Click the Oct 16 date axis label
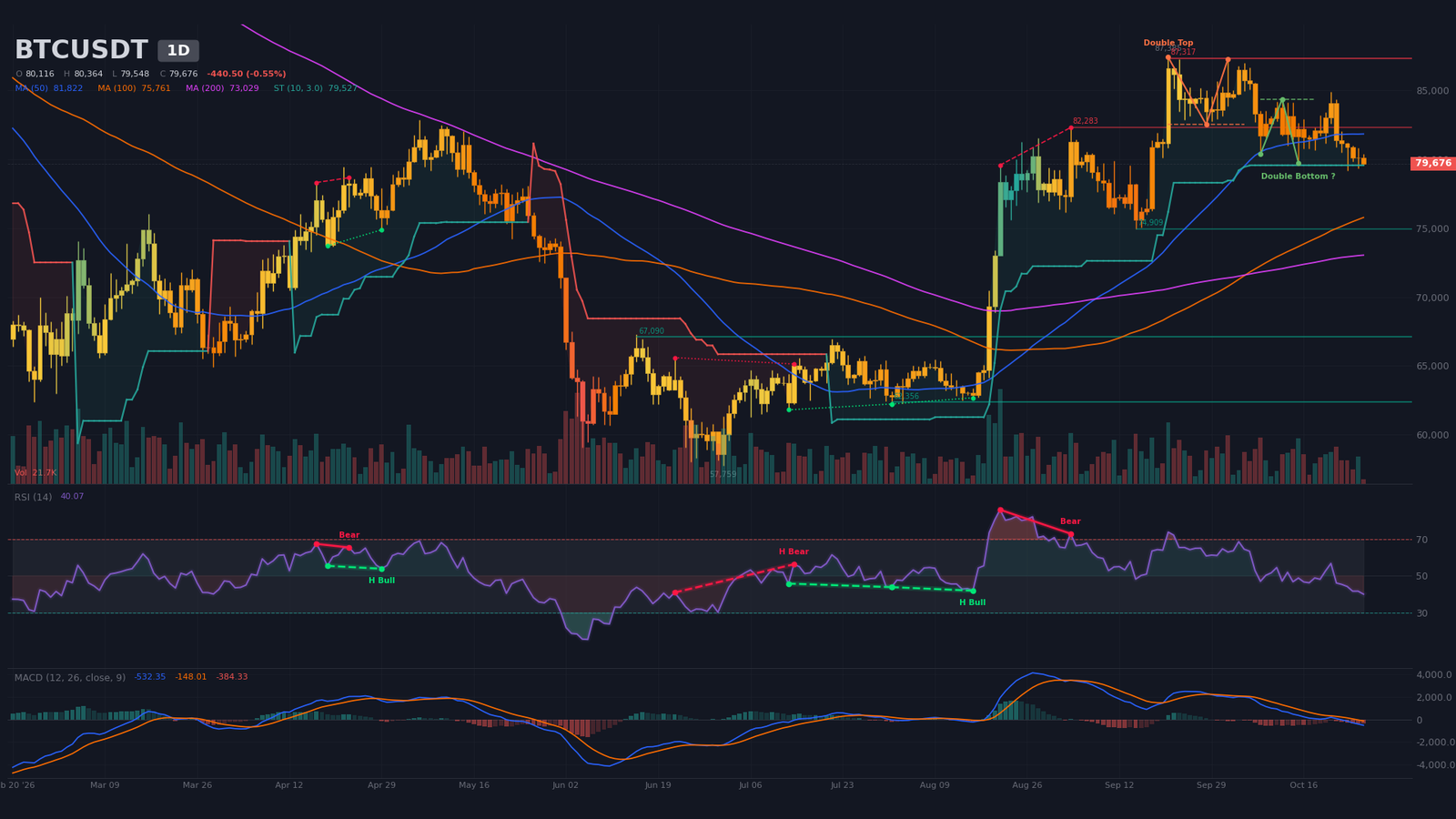1456x819 pixels. 1303,784
